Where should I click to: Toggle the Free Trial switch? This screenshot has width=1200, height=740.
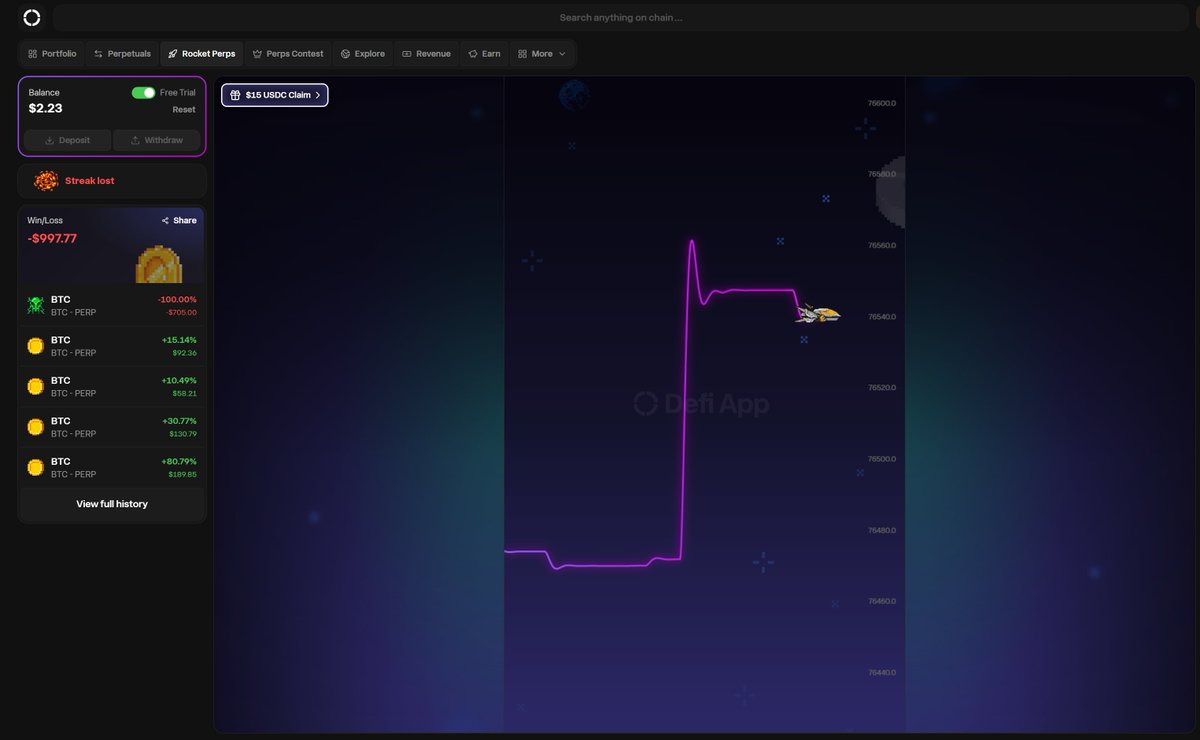point(144,92)
